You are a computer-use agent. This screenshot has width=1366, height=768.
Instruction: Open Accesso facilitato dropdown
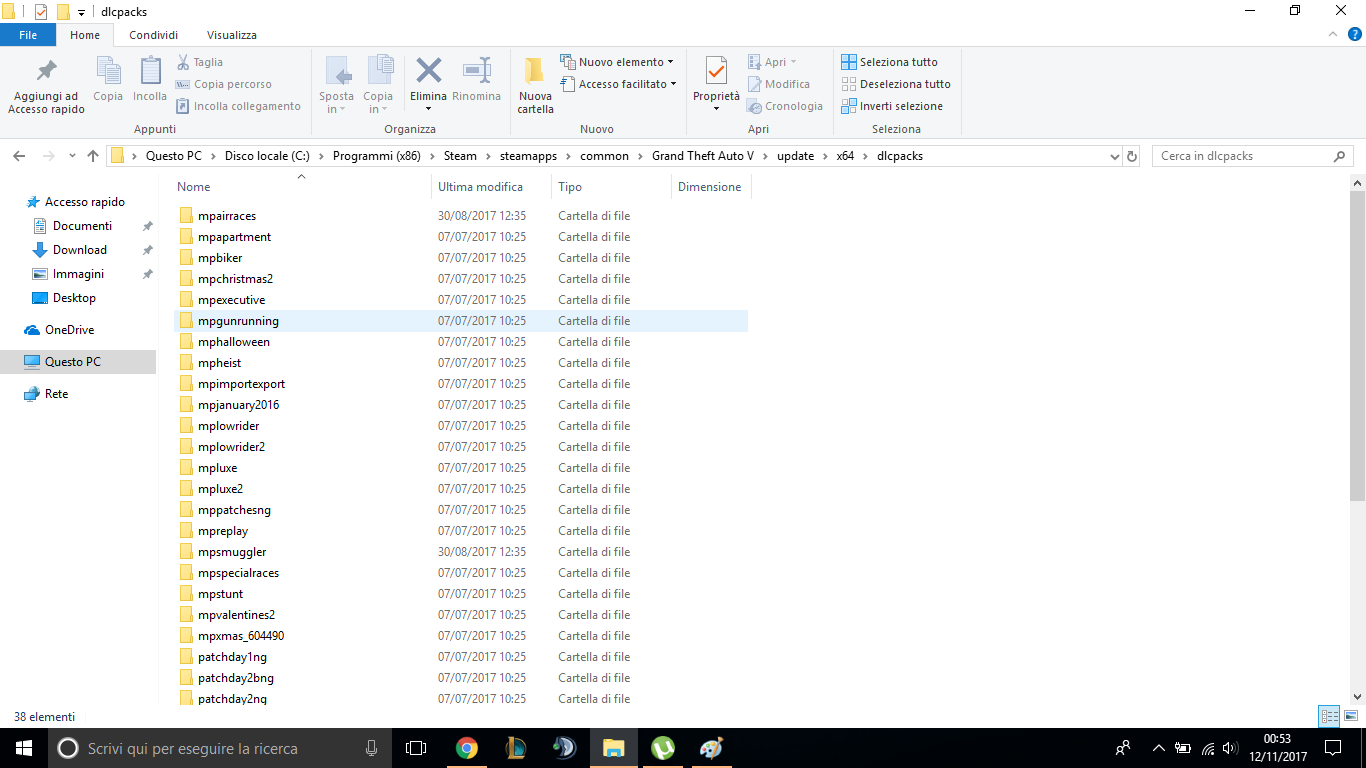tap(619, 84)
